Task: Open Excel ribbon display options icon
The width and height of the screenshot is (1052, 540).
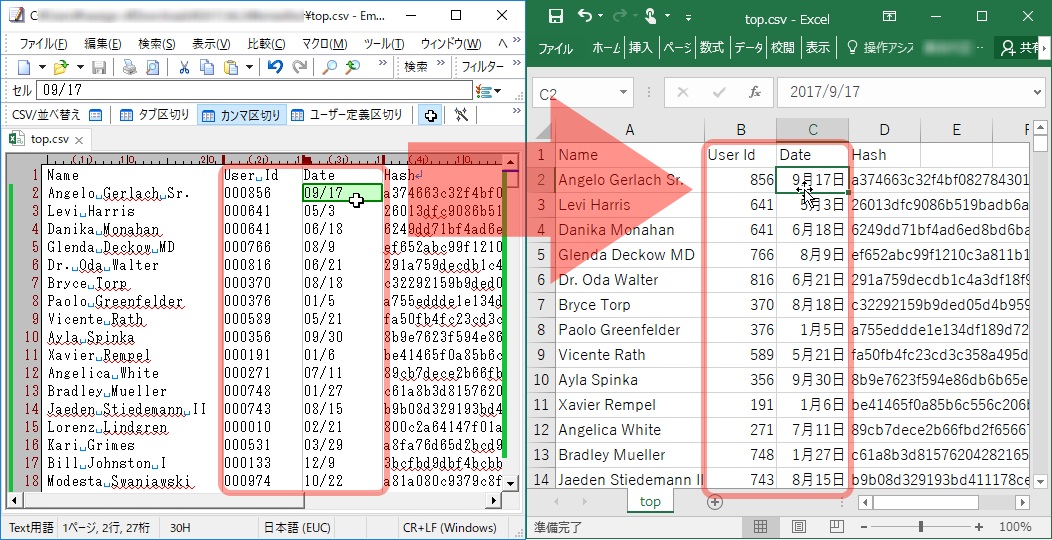Action: [x=889, y=16]
